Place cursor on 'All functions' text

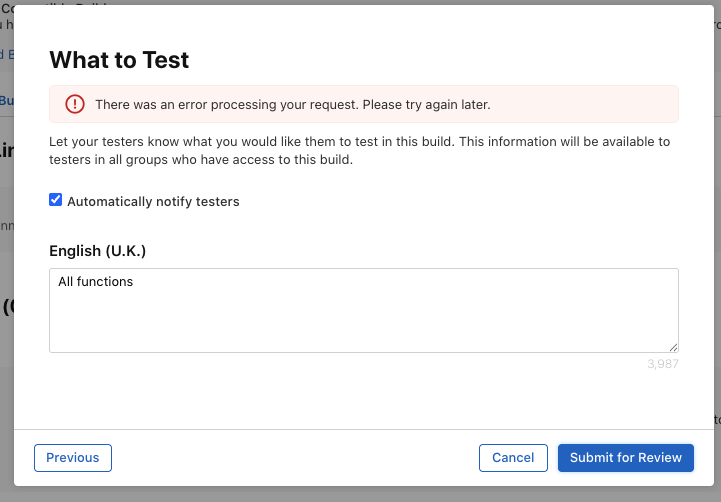coord(96,282)
